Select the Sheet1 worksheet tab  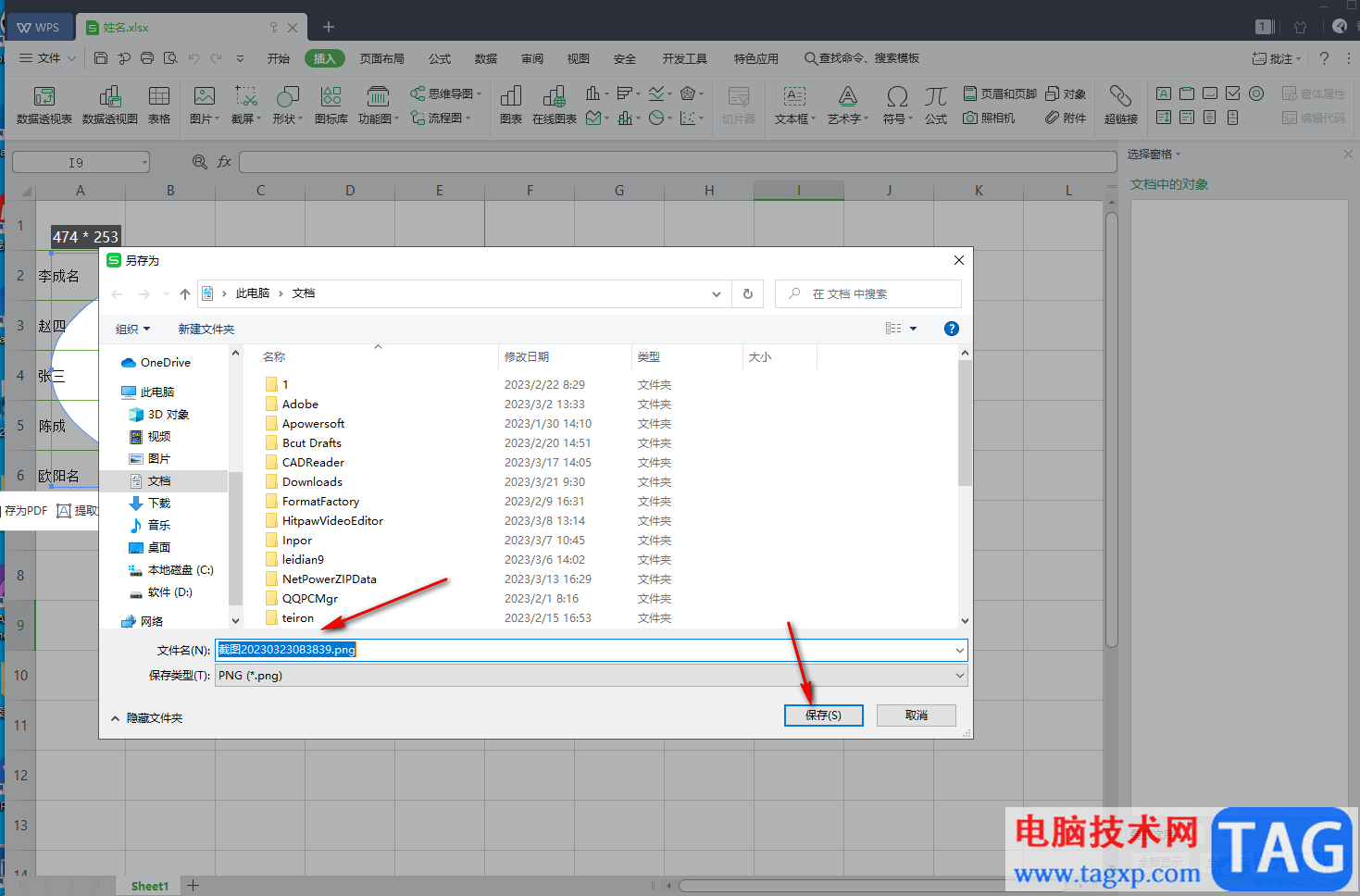pyautogui.click(x=150, y=886)
